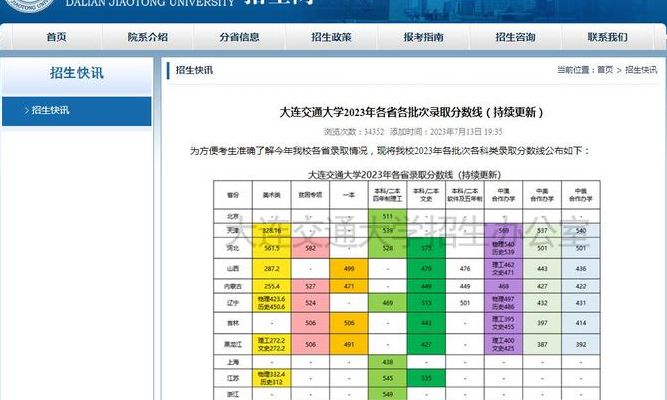Viewport: 667px width, 400px height.
Task: Select the intro sentence starting 为方便考生准确了解
Action: coord(390,151)
